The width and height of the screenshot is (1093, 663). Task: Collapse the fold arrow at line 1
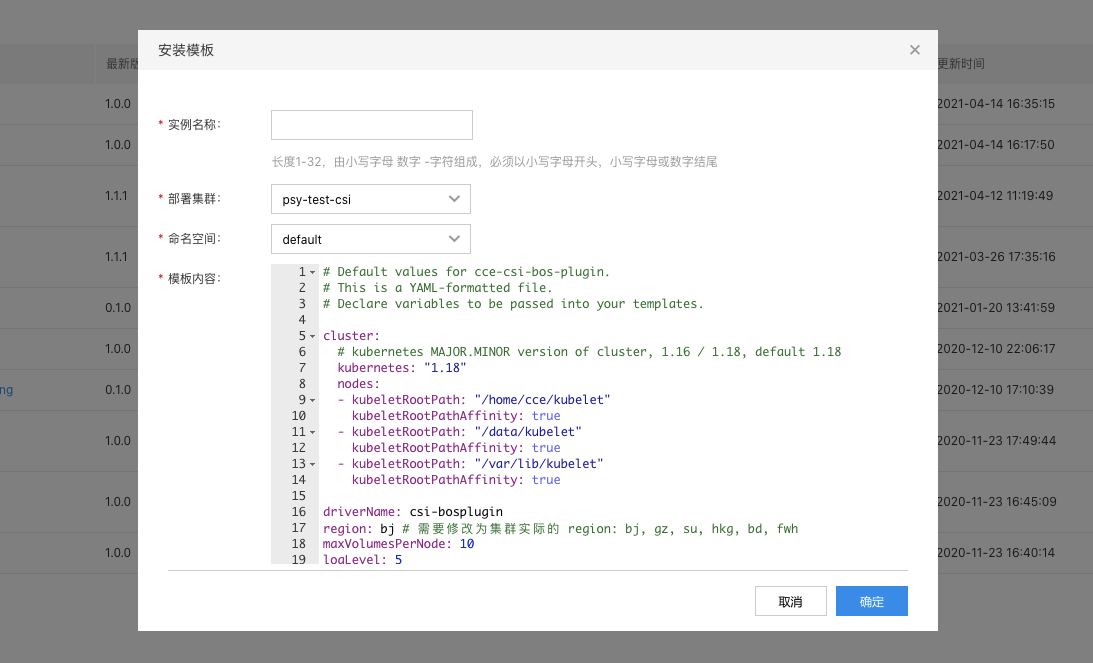pos(313,272)
